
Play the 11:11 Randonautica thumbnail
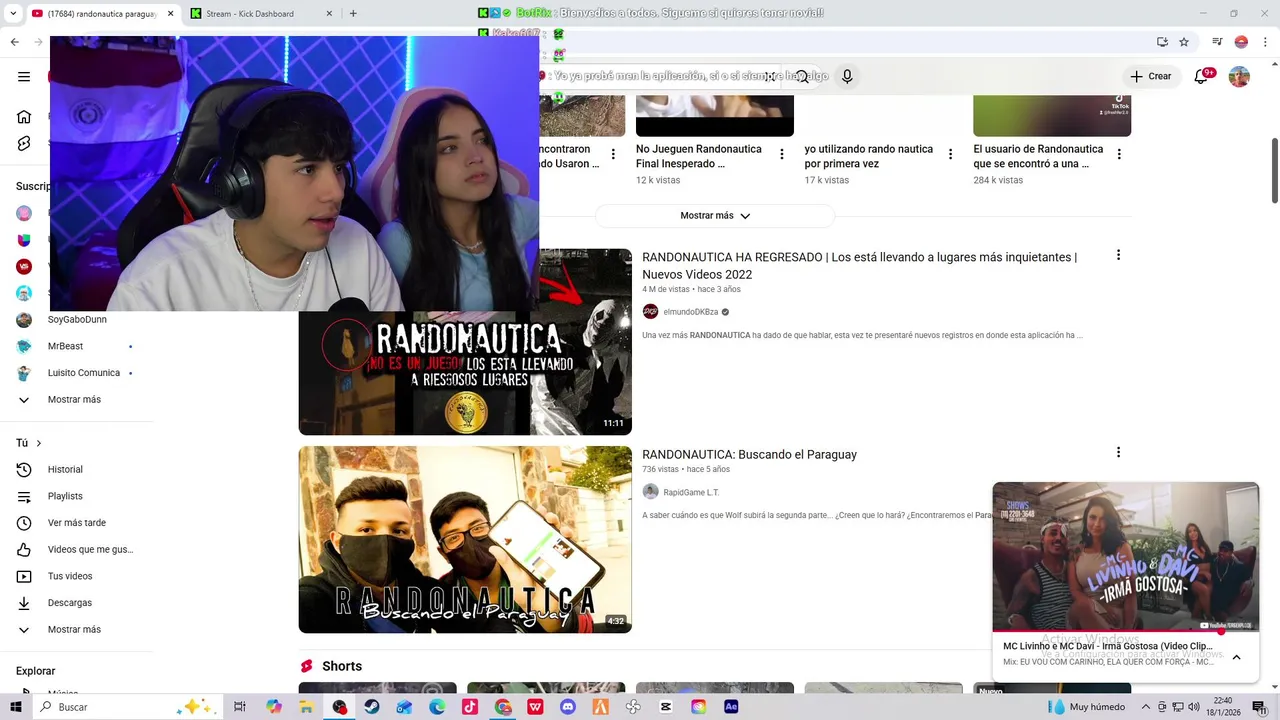pyautogui.click(x=465, y=342)
